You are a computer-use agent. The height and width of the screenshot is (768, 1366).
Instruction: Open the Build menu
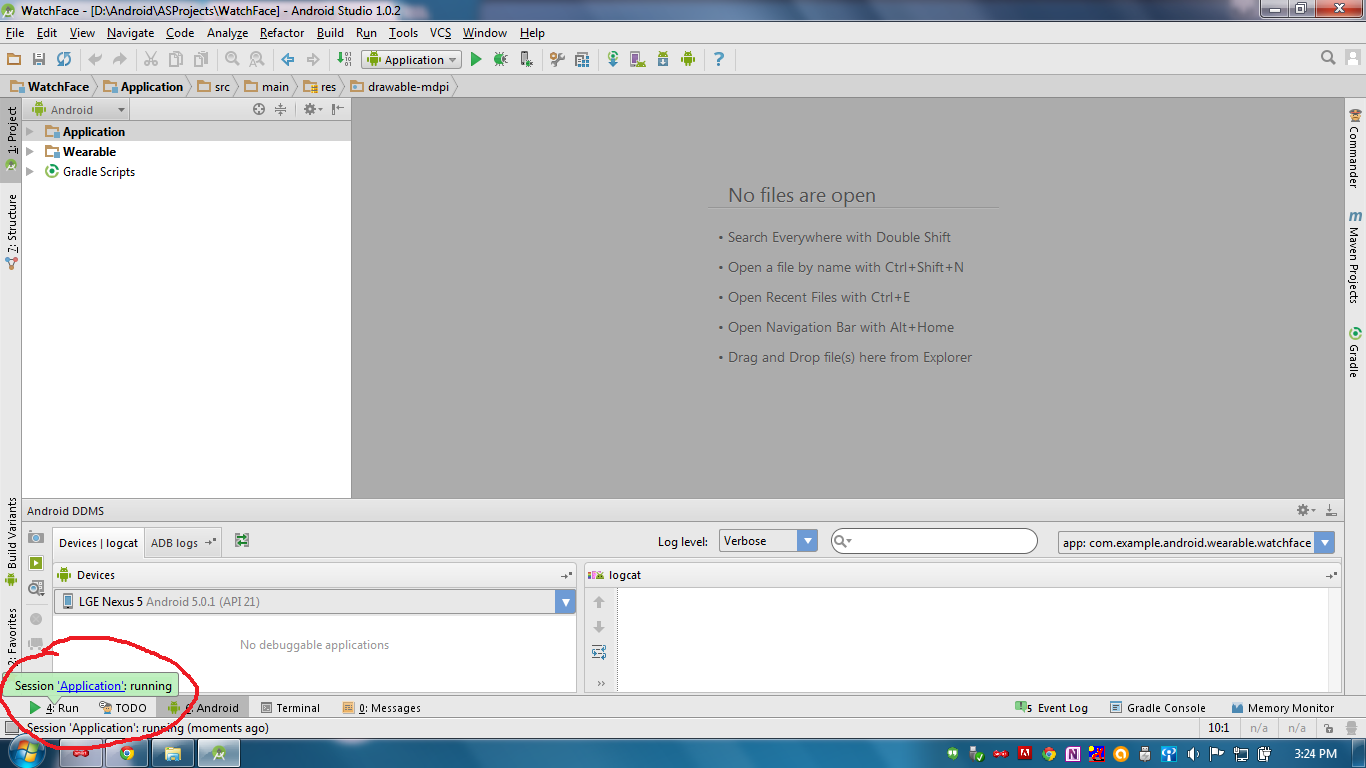tap(330, 33)
